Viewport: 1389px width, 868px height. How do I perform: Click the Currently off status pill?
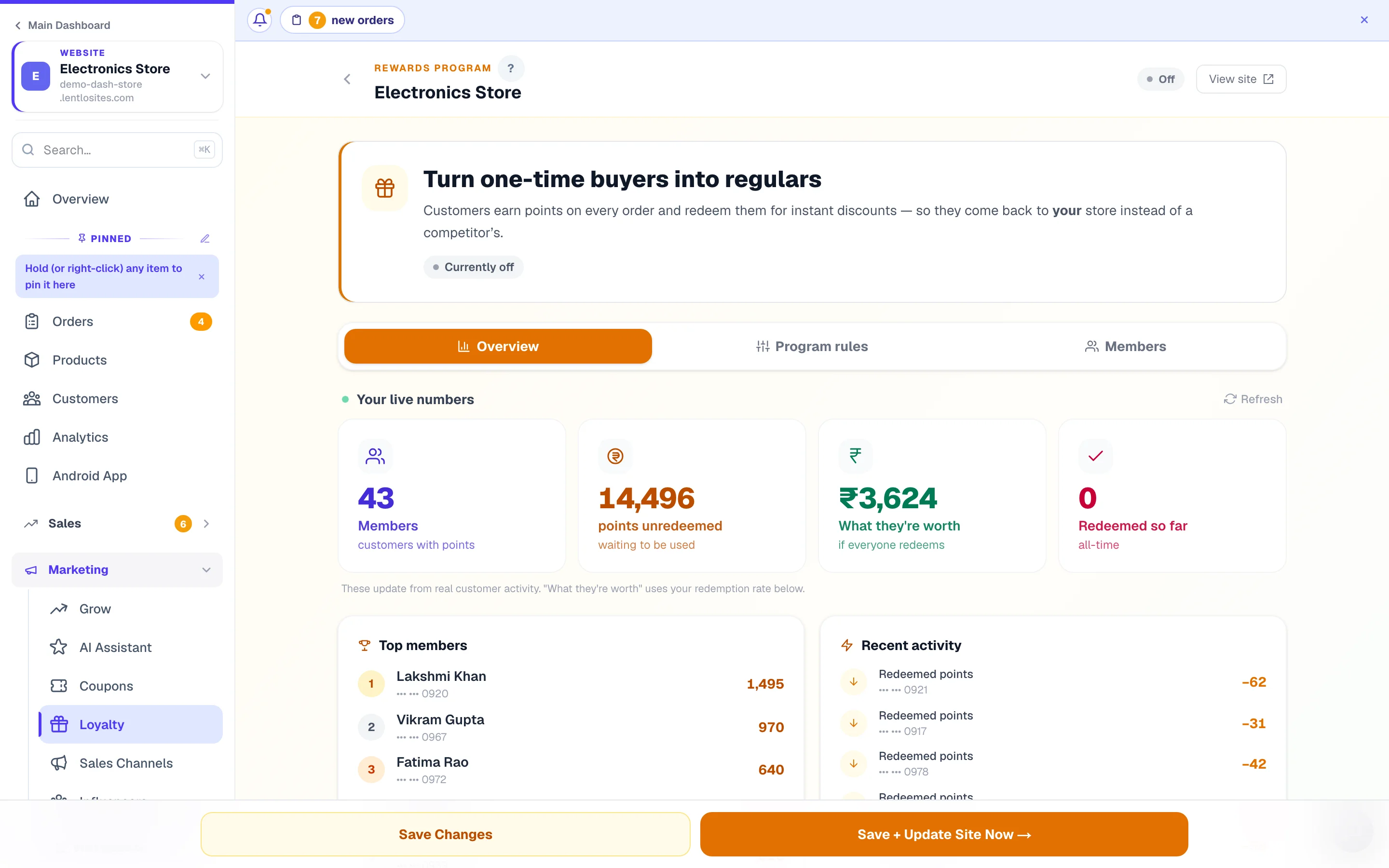pyautogui.click(x=474, y=267)
